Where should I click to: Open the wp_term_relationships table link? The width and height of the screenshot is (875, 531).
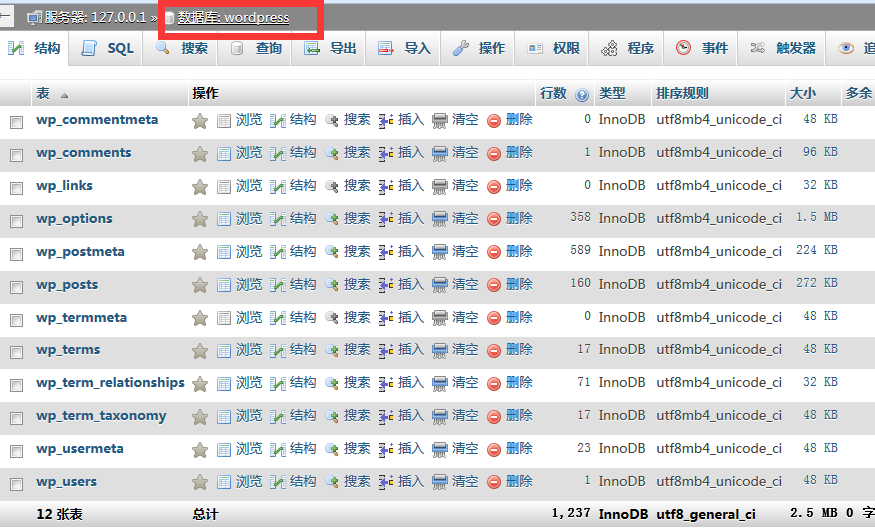pos(110,383)
